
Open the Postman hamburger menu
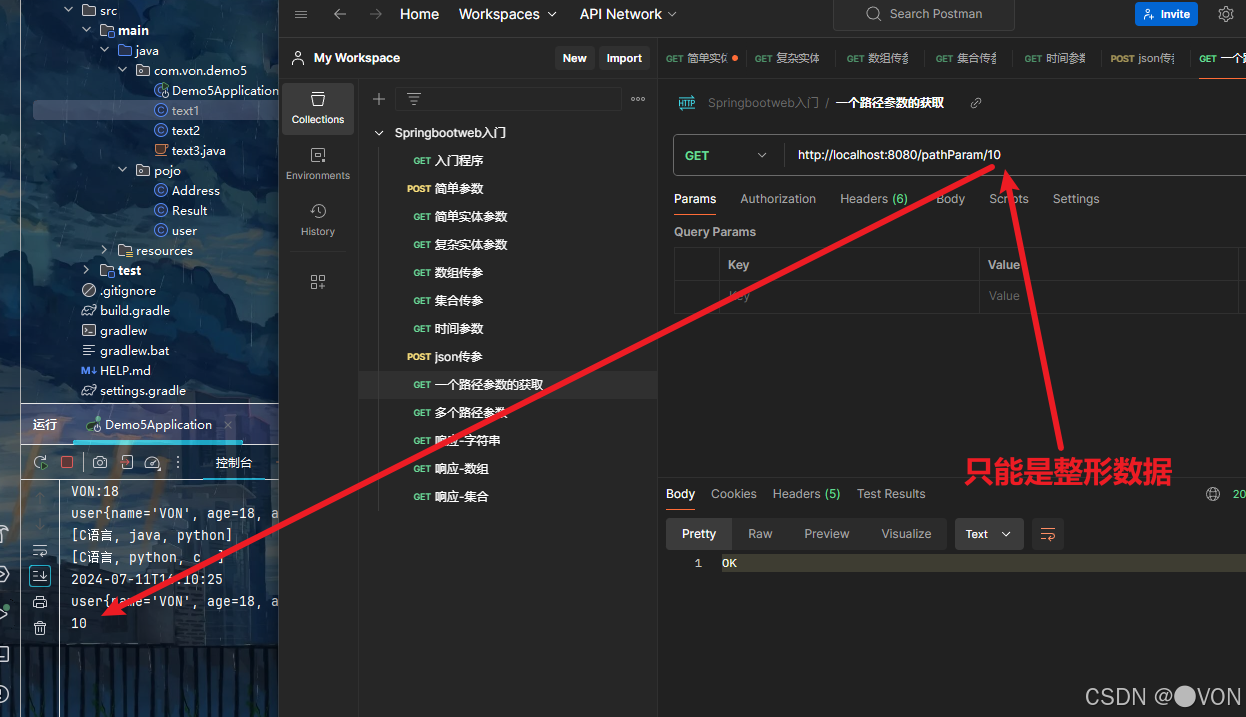[x=301, y=14]
